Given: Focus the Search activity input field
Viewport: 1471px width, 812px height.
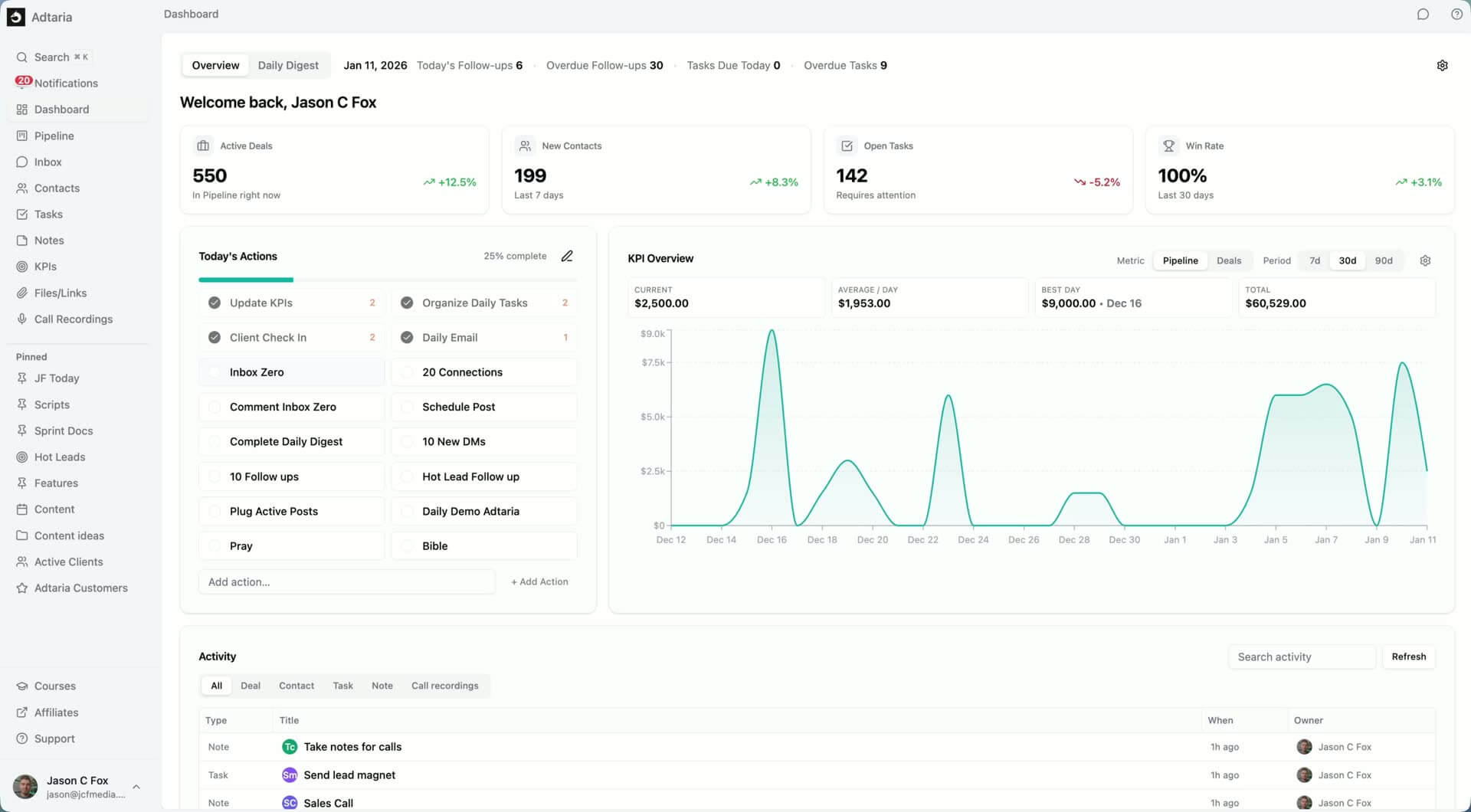Looking at the screenshot, I should point(1302,656).
